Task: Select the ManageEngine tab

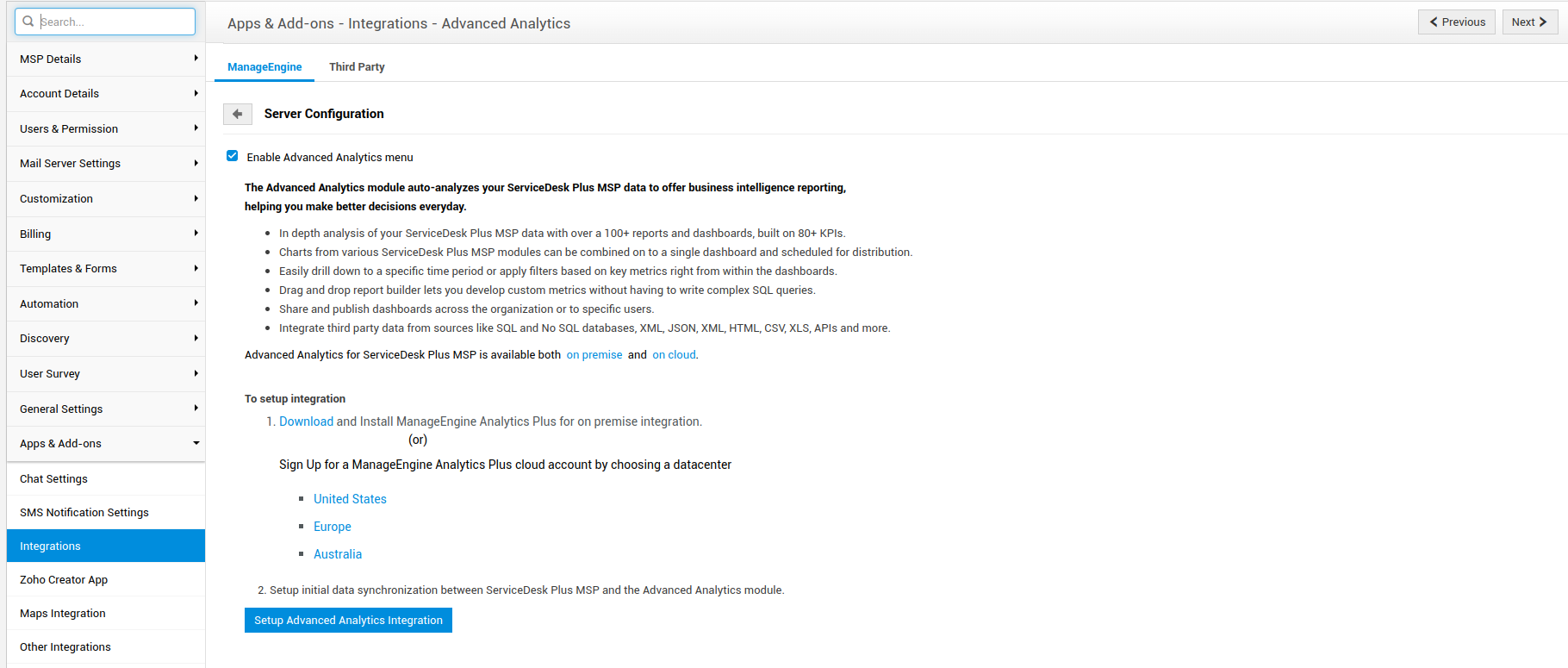Action: [264, 67]
